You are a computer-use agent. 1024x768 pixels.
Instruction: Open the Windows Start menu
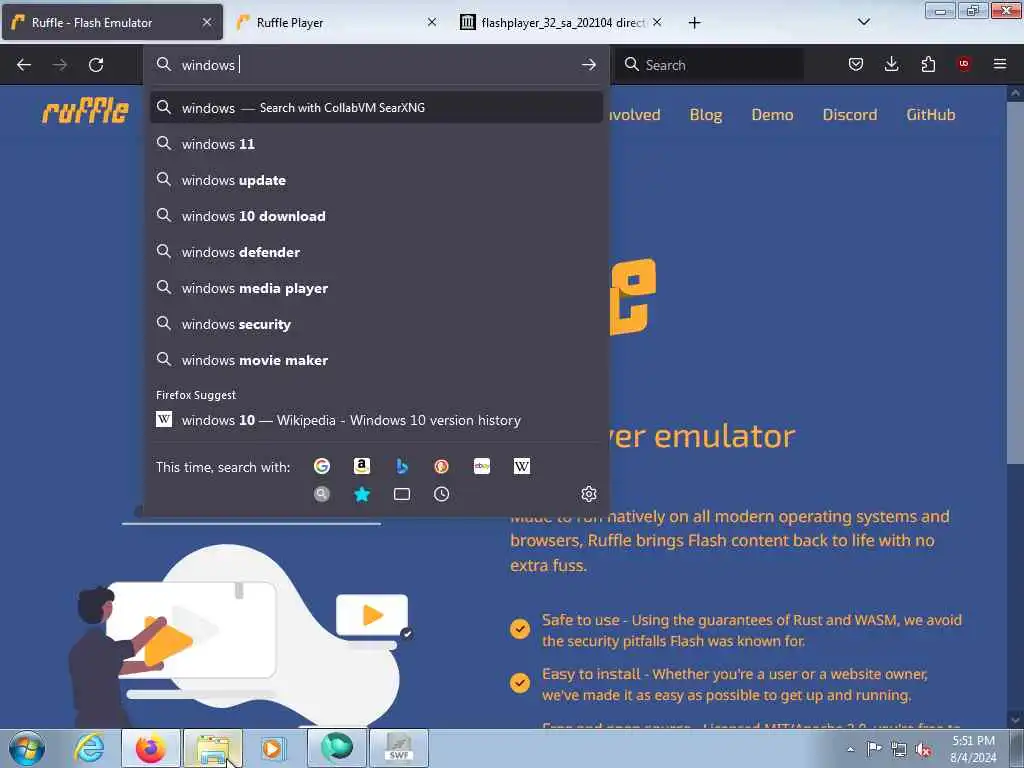[26, 748]
